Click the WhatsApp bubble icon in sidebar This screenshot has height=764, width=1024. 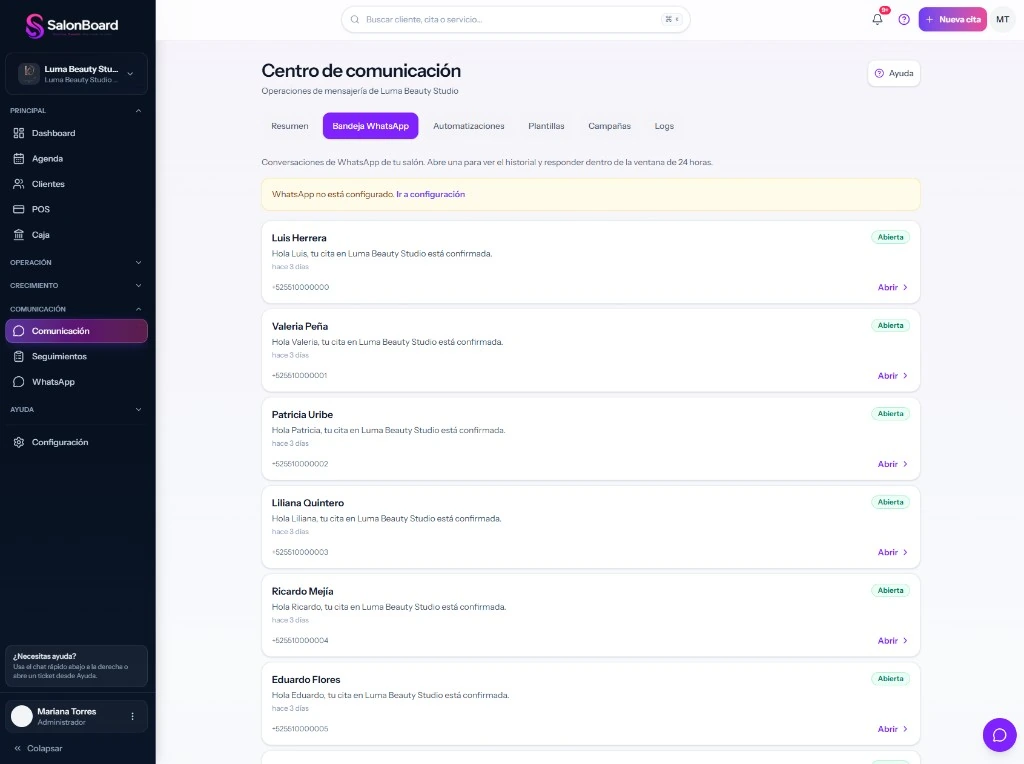click(x=19, y=382)
